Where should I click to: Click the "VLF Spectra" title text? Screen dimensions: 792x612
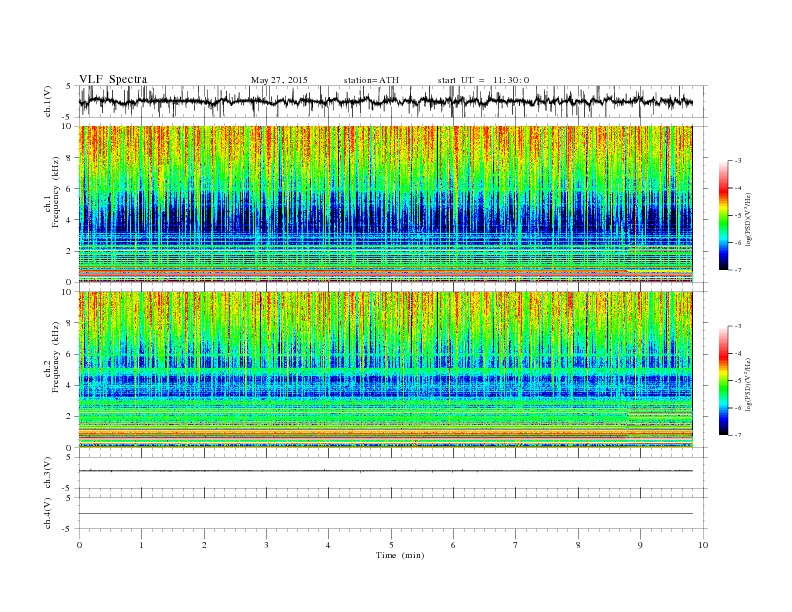pyautogui.click(x=113, y=79)
